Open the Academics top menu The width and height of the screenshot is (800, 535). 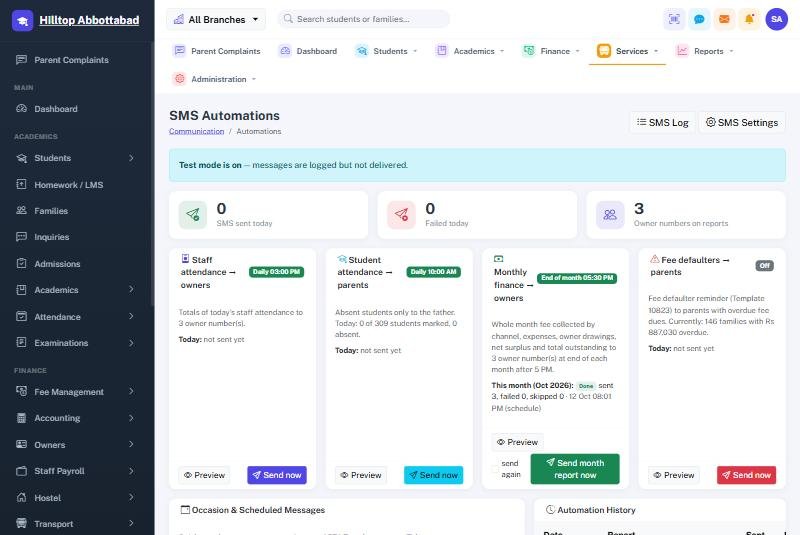[x=470, y=51]
